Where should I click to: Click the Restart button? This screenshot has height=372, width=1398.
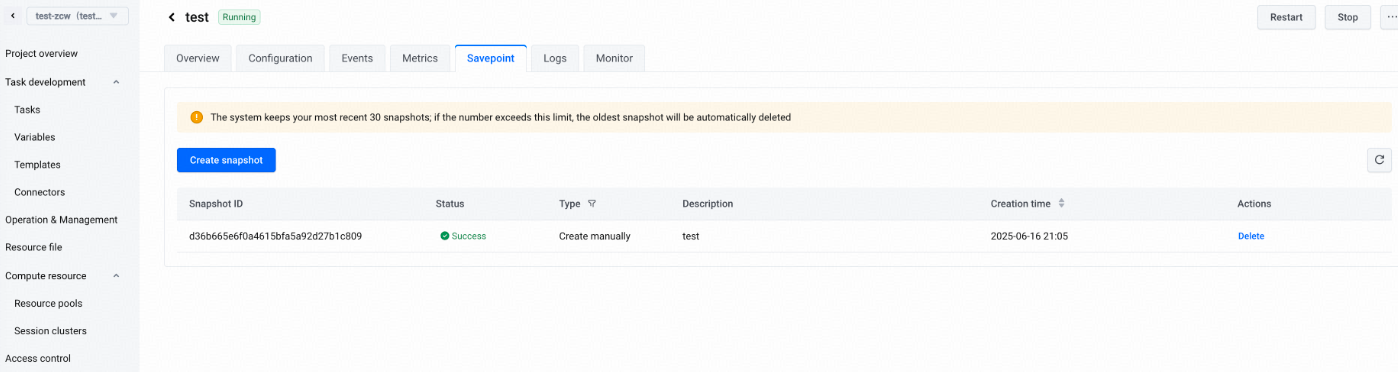pyautogui.click(x=1286, y=17)
